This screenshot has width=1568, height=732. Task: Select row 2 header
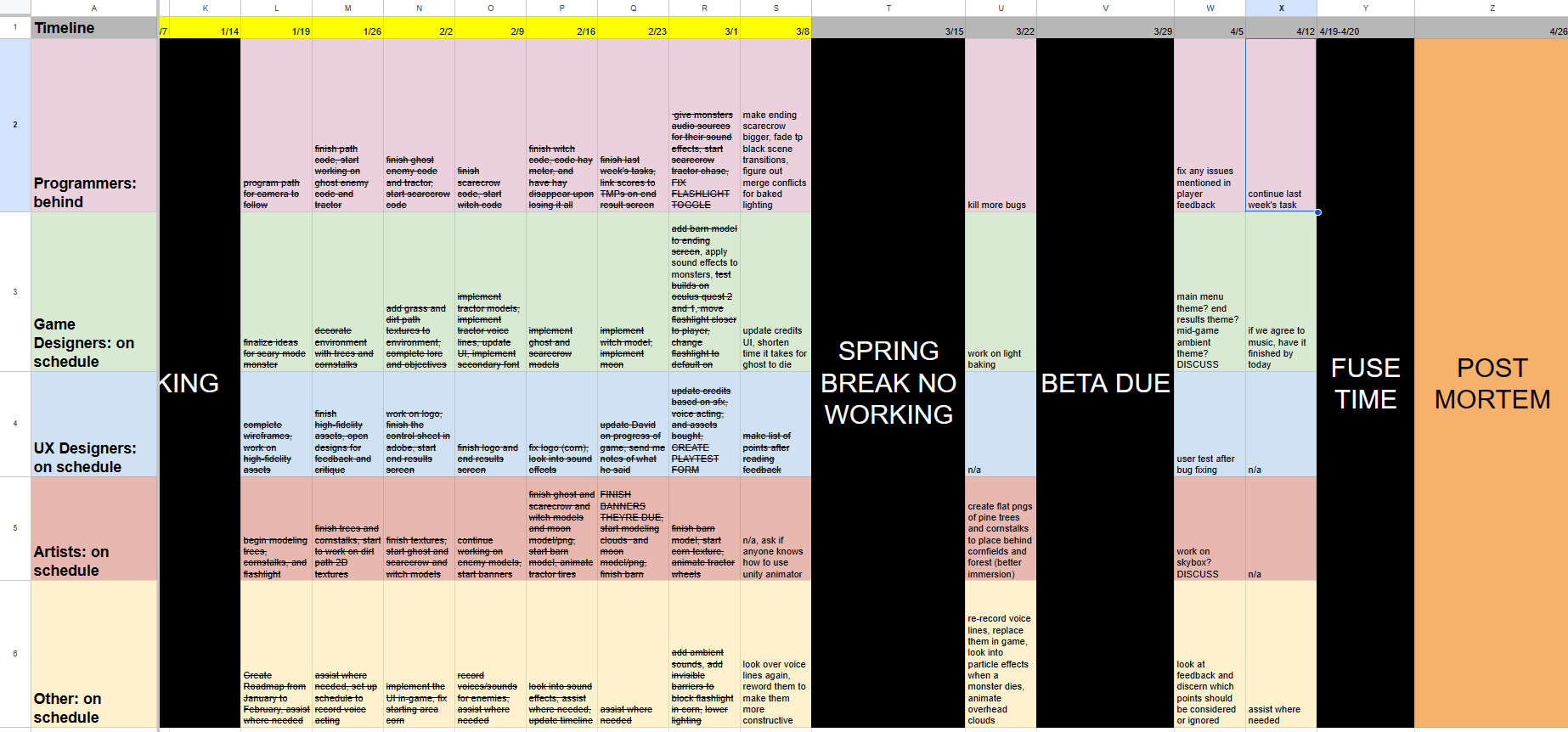(x=14, y=125)
